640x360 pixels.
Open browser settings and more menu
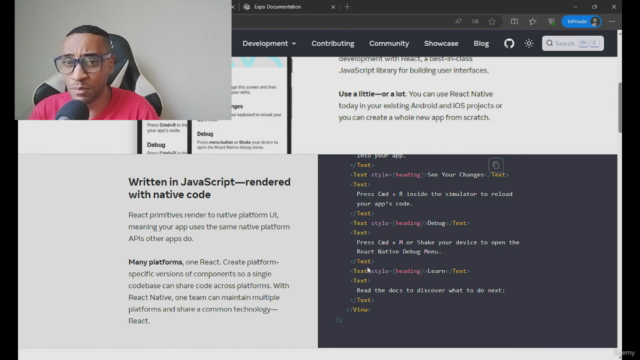tap(611, 21)
